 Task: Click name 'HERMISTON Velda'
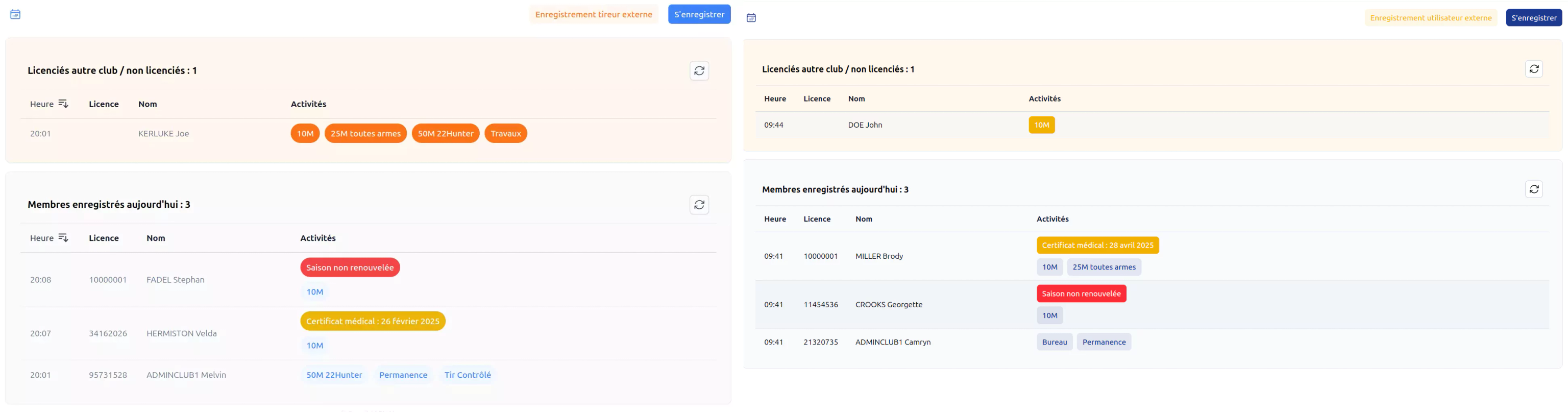click(x=181, y=333)
